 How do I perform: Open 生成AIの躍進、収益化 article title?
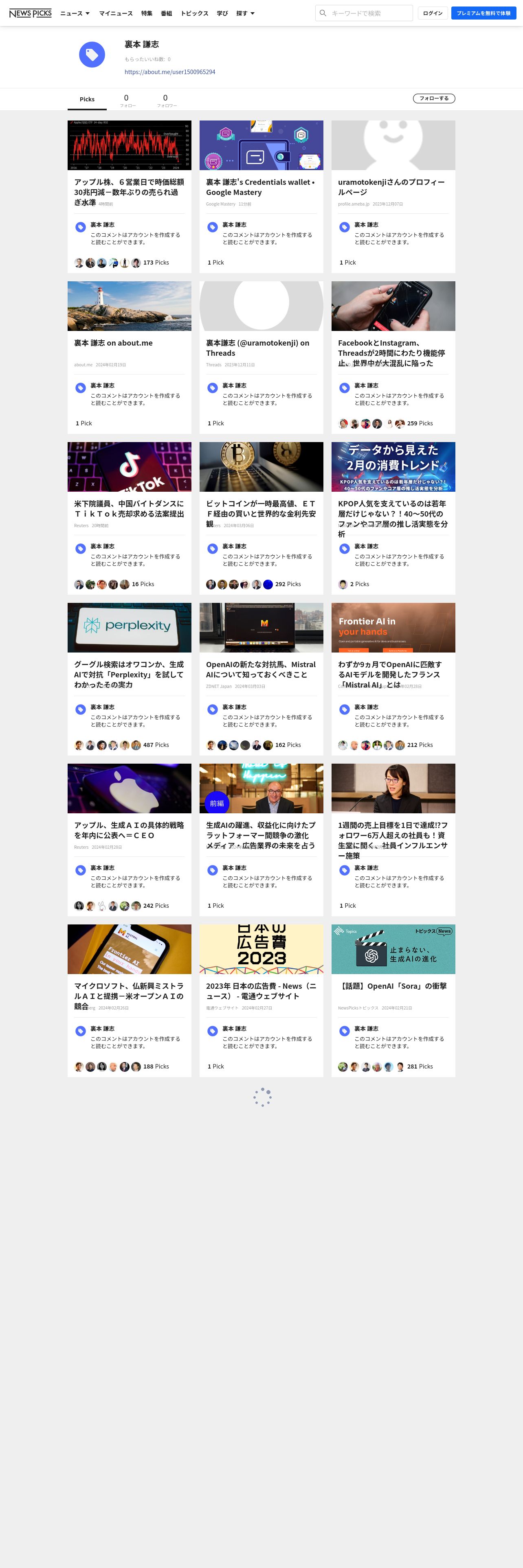tap(261, 834)
